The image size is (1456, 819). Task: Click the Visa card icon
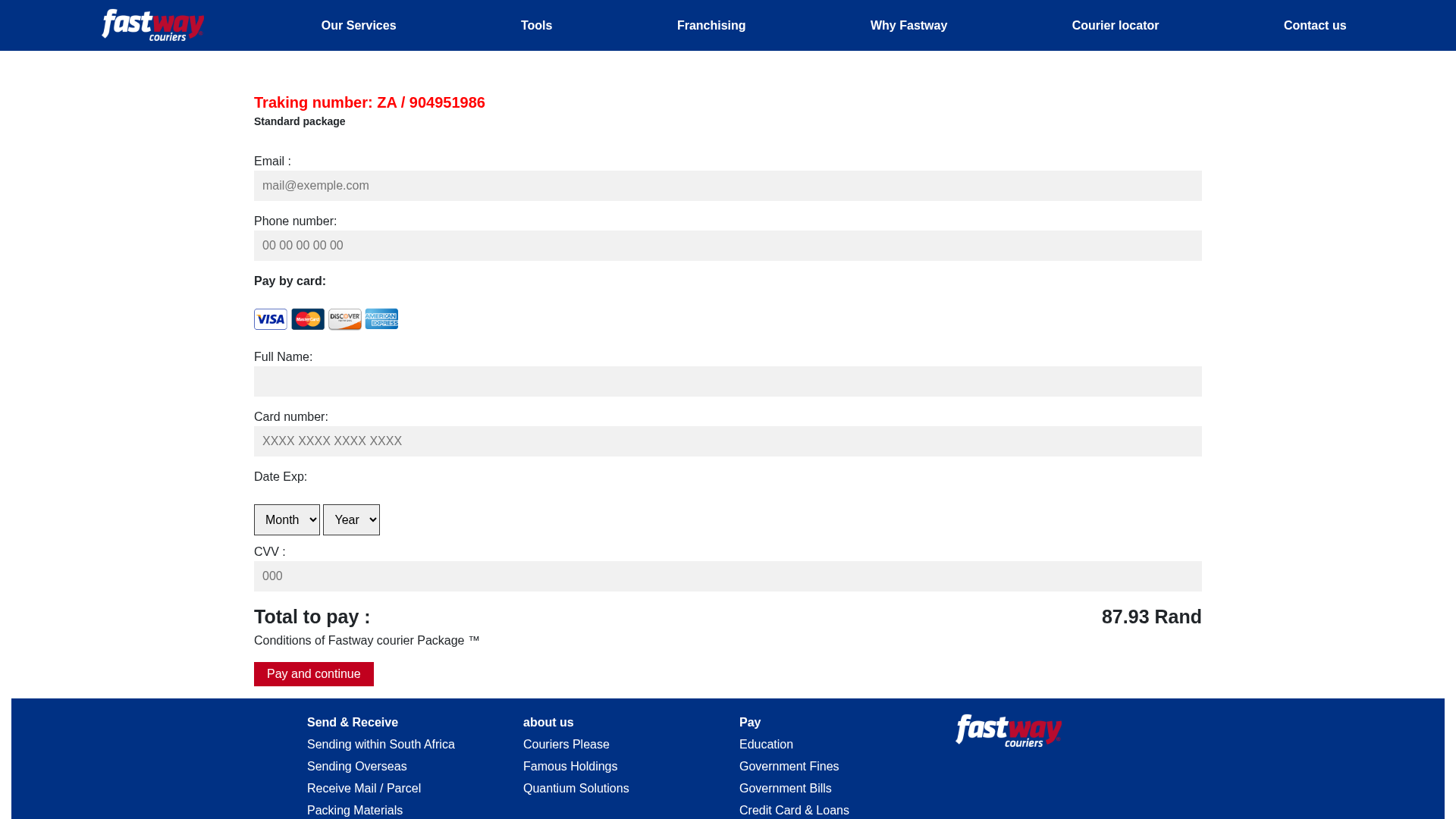coord(271,319)
